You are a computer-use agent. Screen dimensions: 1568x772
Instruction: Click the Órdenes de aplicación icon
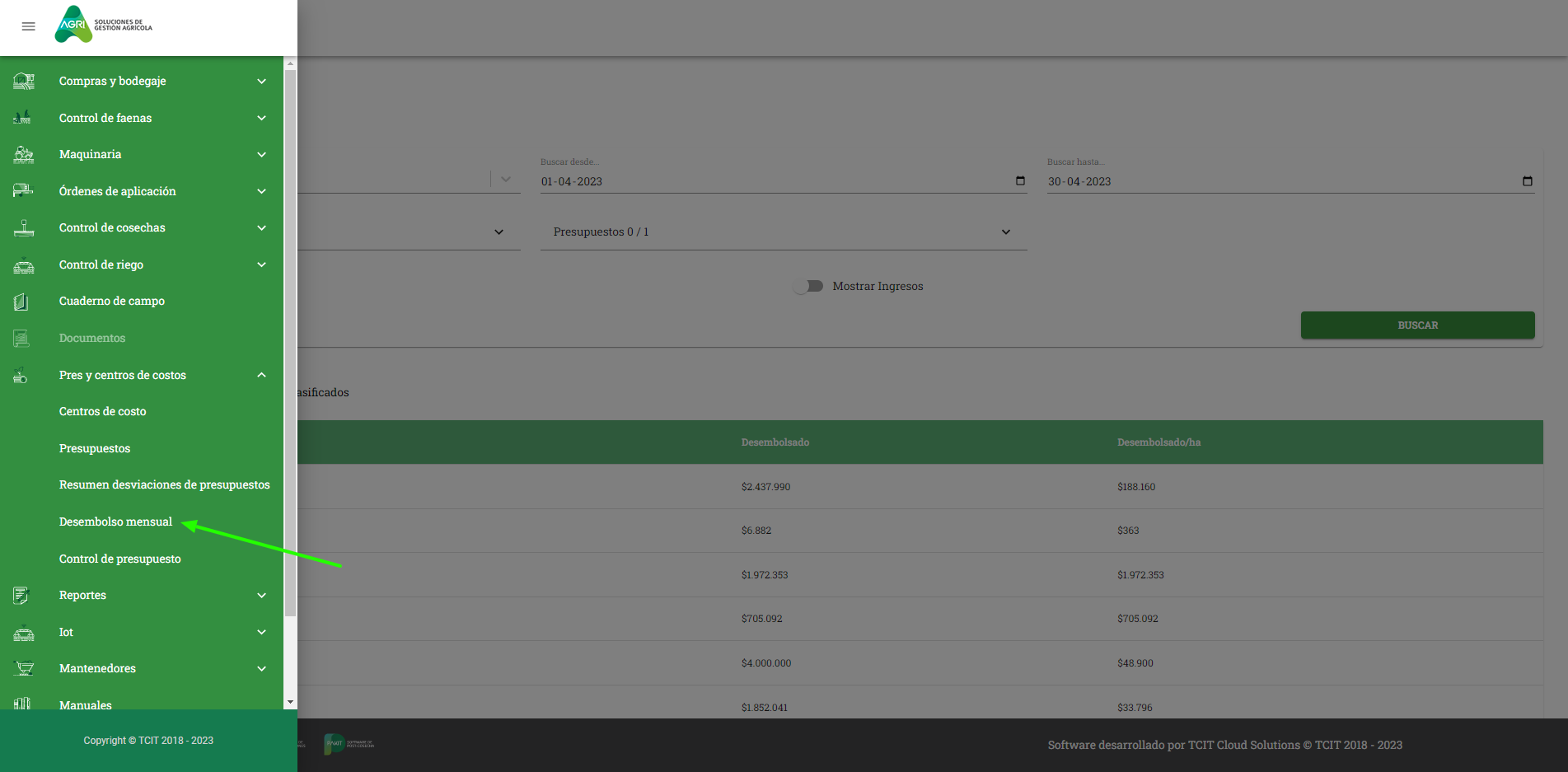(23, 191)
